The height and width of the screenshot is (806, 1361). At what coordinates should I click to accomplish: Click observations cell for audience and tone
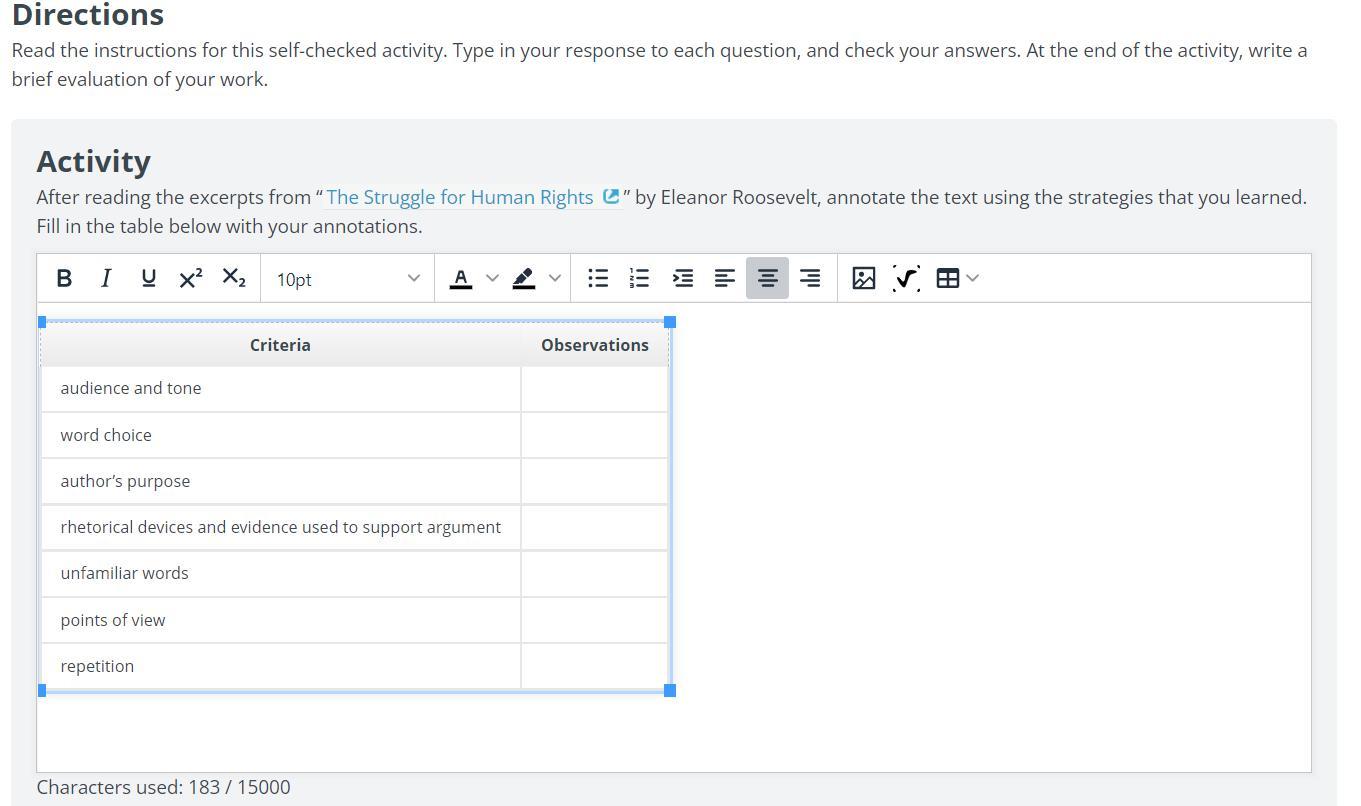tap(595, 389)
